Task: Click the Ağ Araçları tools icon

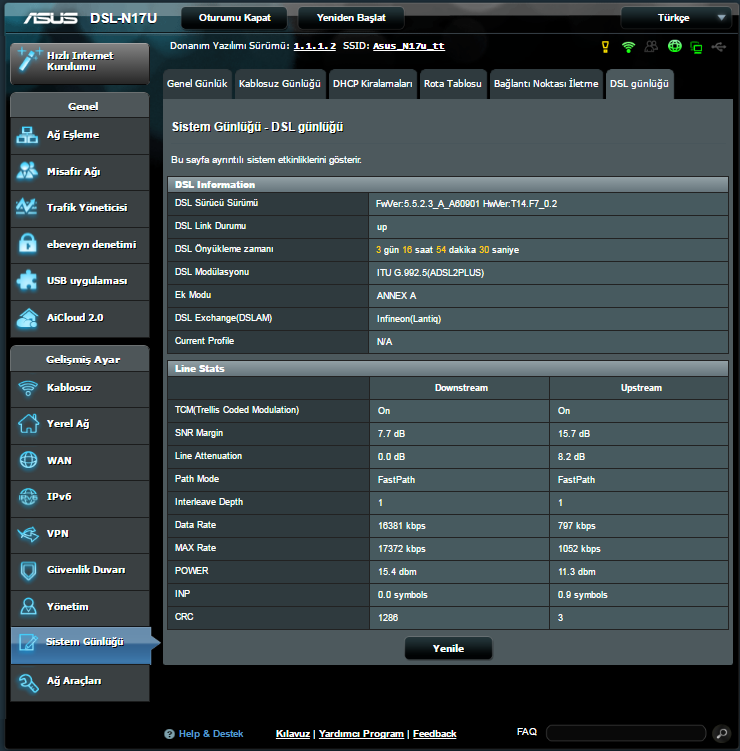Action: click(28, 682)
